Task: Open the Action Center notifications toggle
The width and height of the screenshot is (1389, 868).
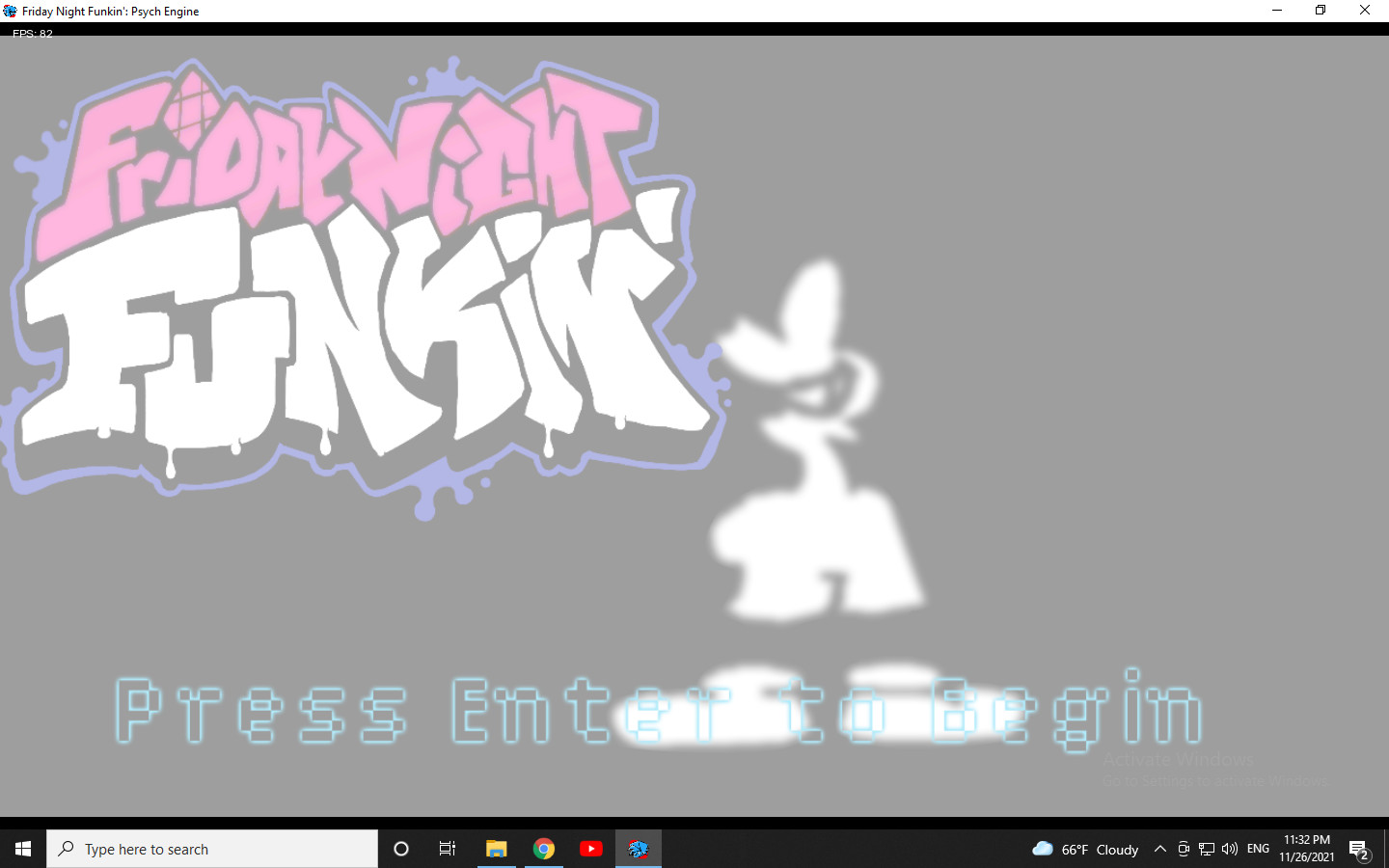Action: 1362,849
